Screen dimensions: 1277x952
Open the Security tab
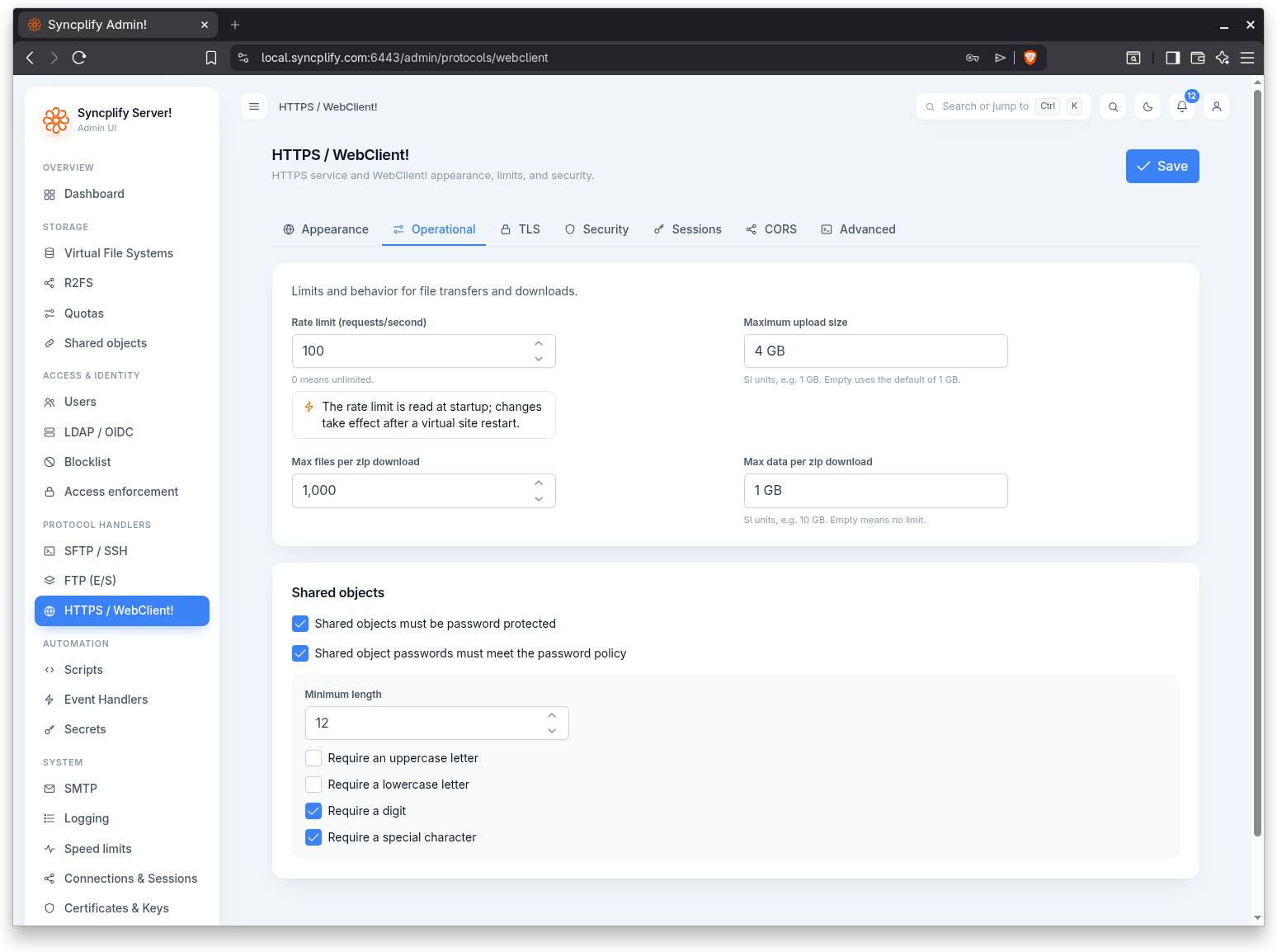click(596, 229)
